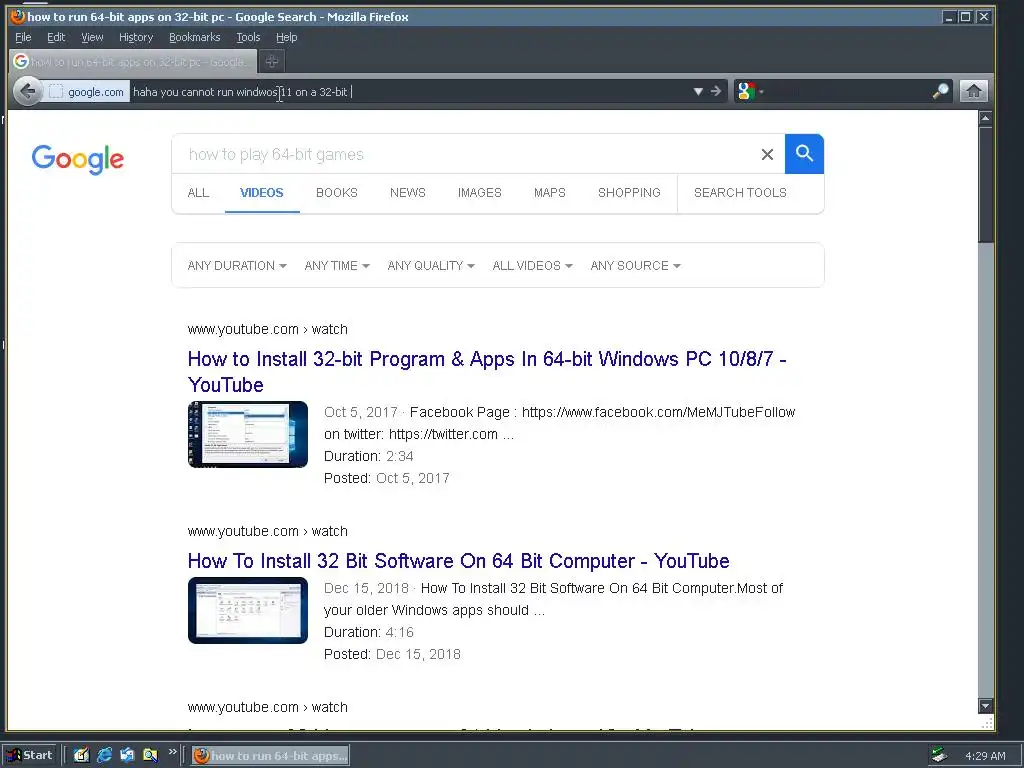The width and height of the screenshot is (1024, 768).
Task: Click the 4:16 video thumbnail
Action: point(248,611)
